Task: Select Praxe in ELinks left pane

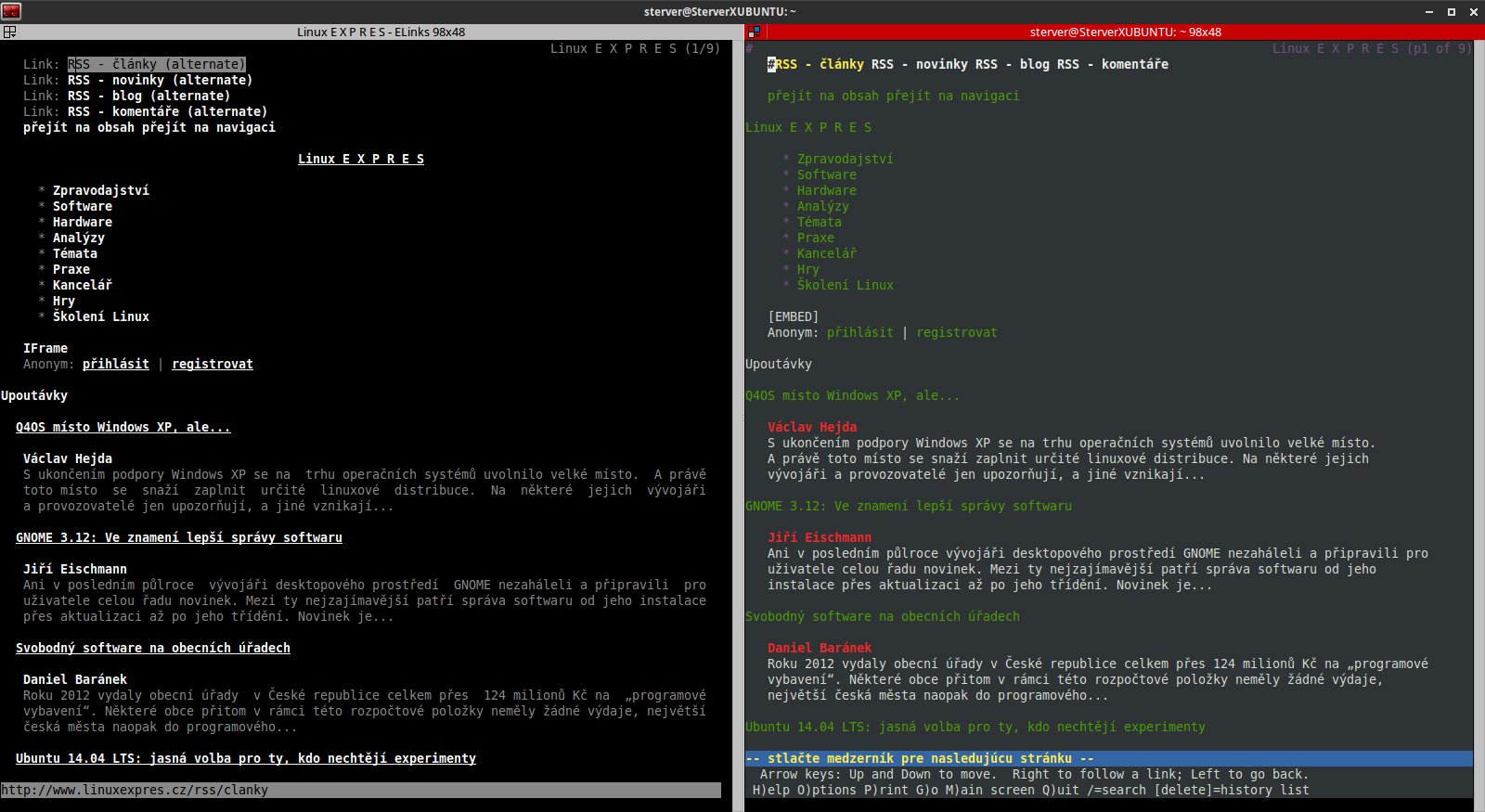Action: [71, 269]
